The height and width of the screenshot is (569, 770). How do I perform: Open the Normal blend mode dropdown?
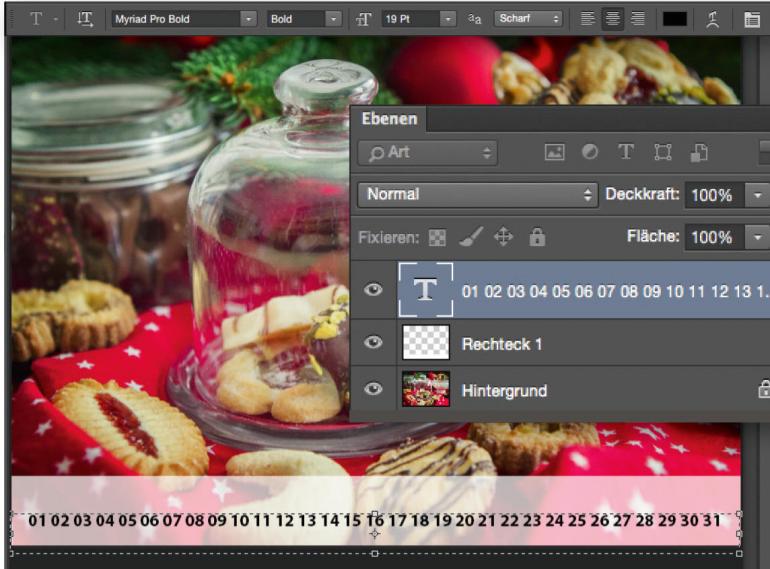point(477,194)
